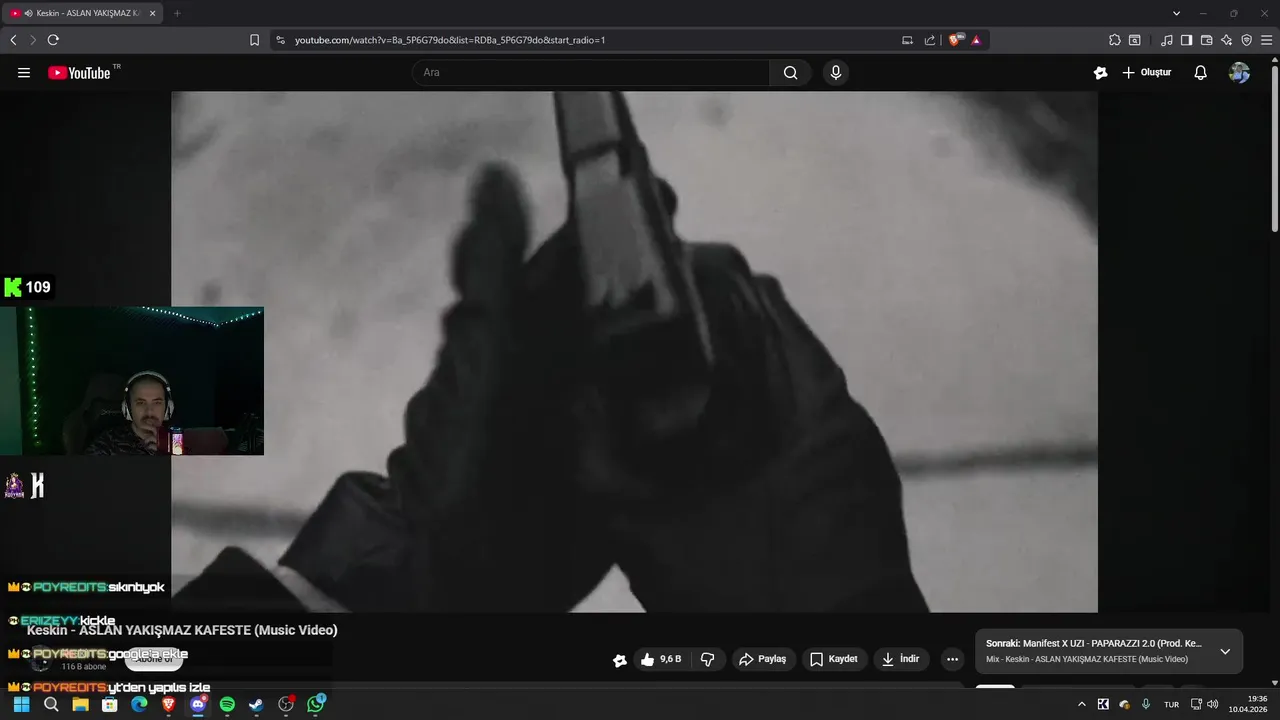1280x720 pixels.
Task: Reload the current page
Action: point(53,40)
